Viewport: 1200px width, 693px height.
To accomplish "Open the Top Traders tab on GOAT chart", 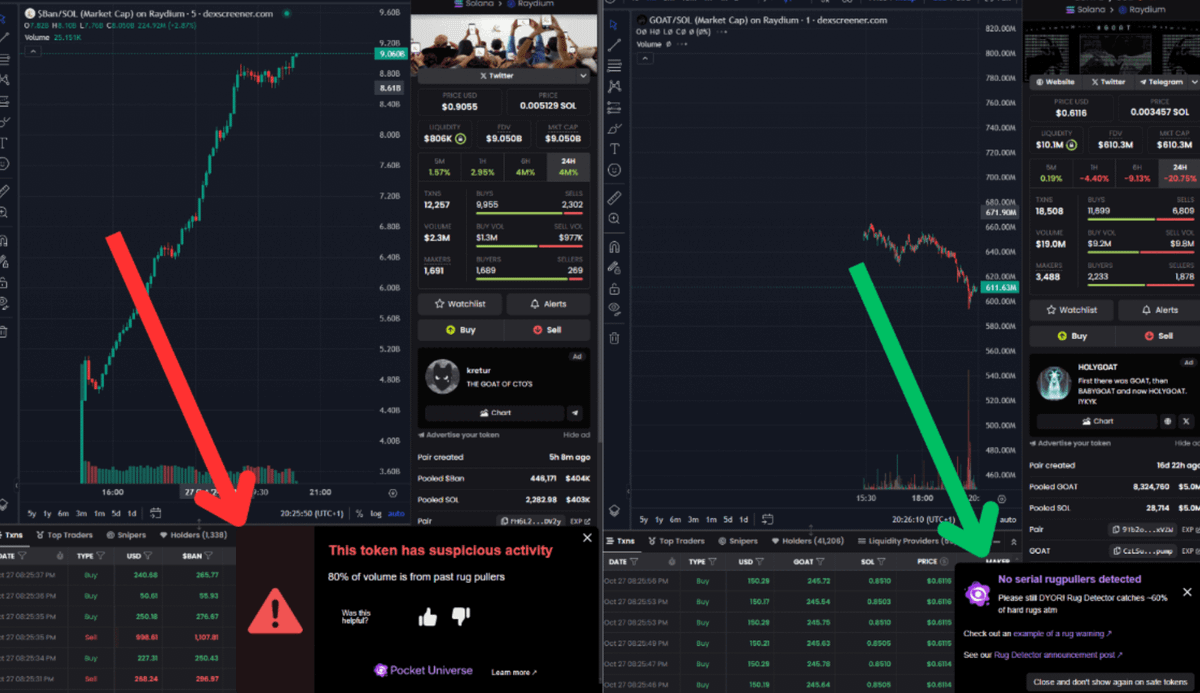I will [x=675, y=541].
